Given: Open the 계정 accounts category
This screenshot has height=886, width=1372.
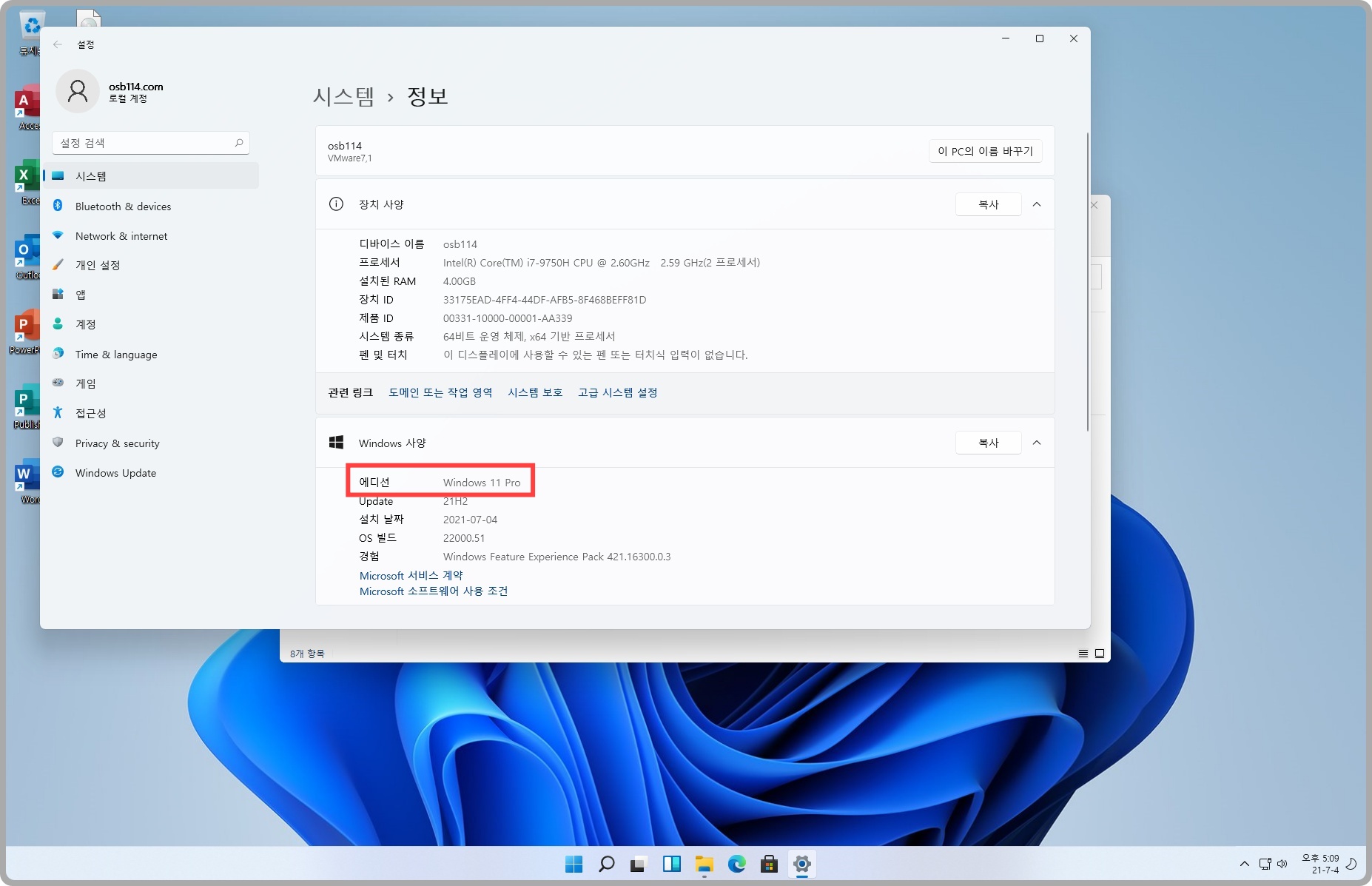Looking at the screenshot, I should pyautogui.click(x=152, y=324).
